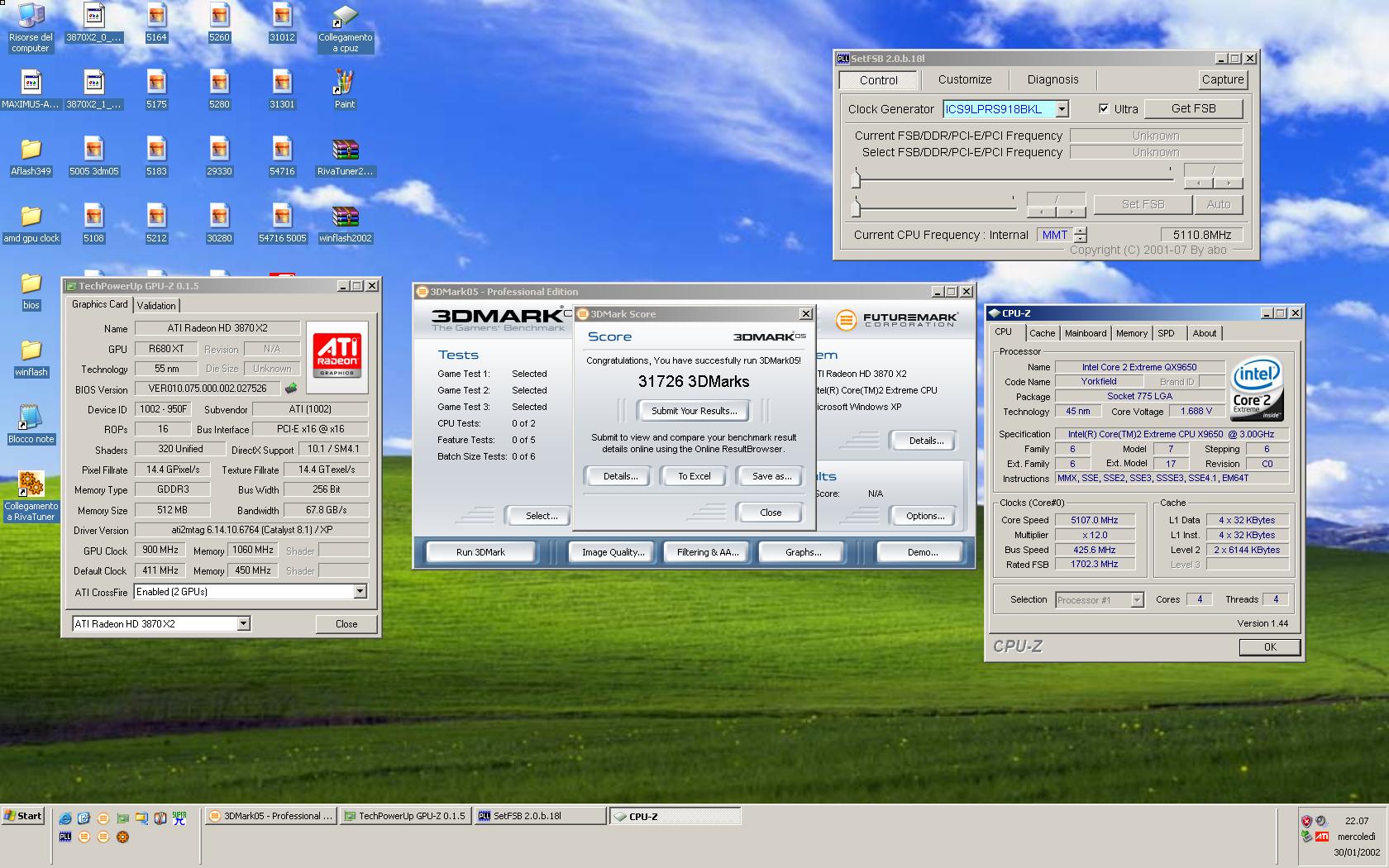1389x868 pixels.
Task: Click Run 3DMark button
Action: click(480, 552)
